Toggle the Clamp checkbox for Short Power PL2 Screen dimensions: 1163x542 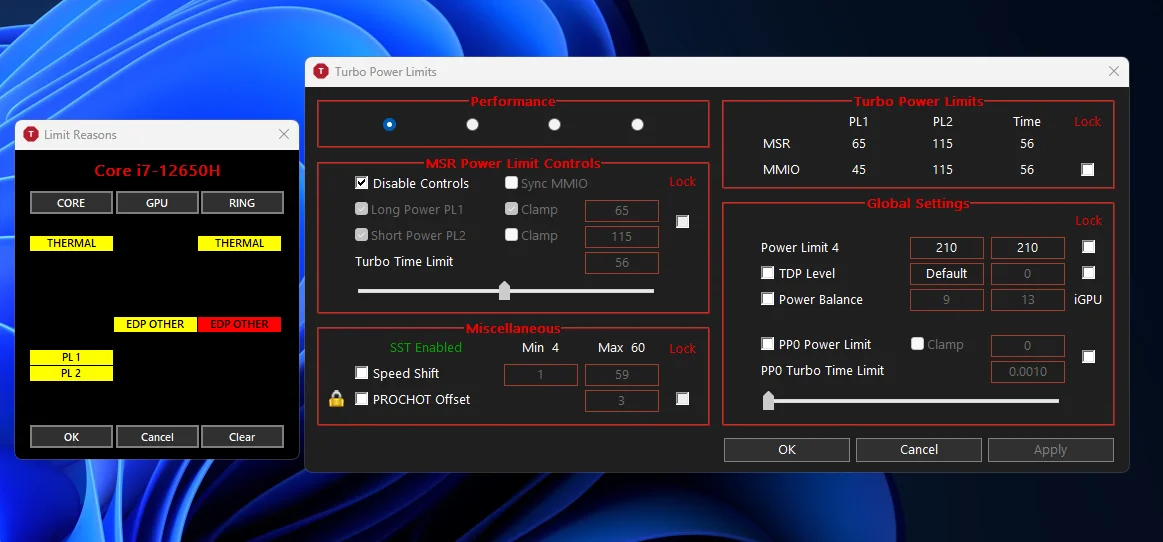[512, 235]
